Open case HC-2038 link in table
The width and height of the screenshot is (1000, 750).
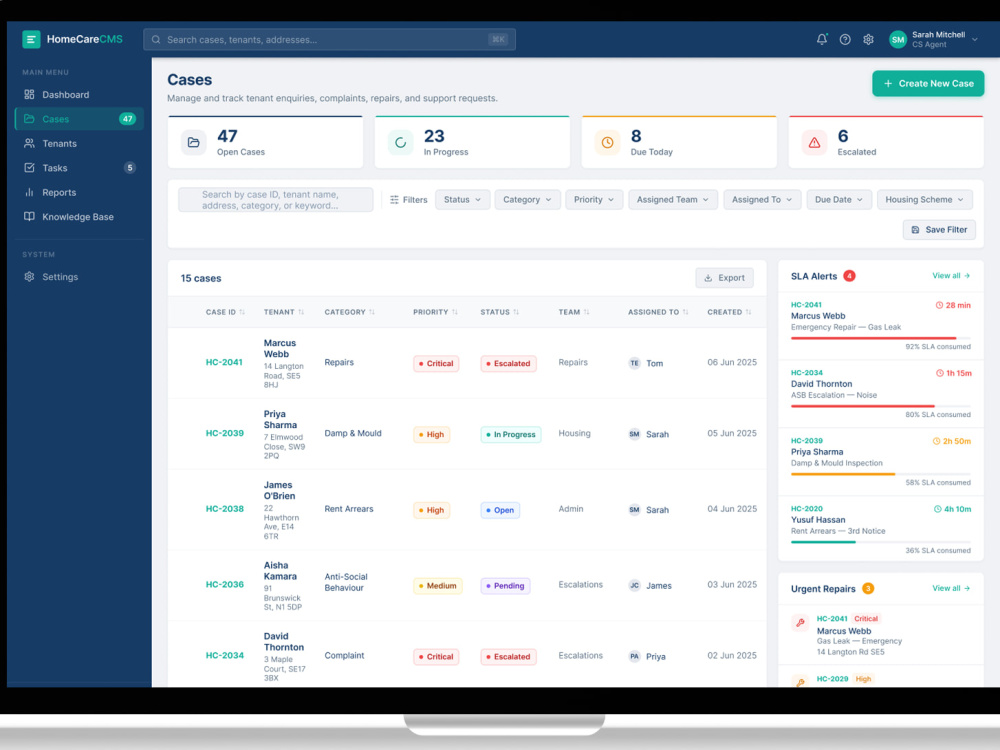coord(224,509)
